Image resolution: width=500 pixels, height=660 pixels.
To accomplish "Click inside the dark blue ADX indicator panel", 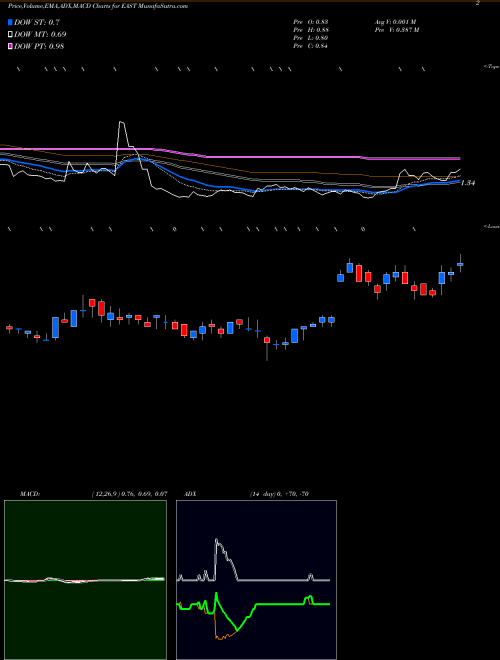I will tap(256, 580).
